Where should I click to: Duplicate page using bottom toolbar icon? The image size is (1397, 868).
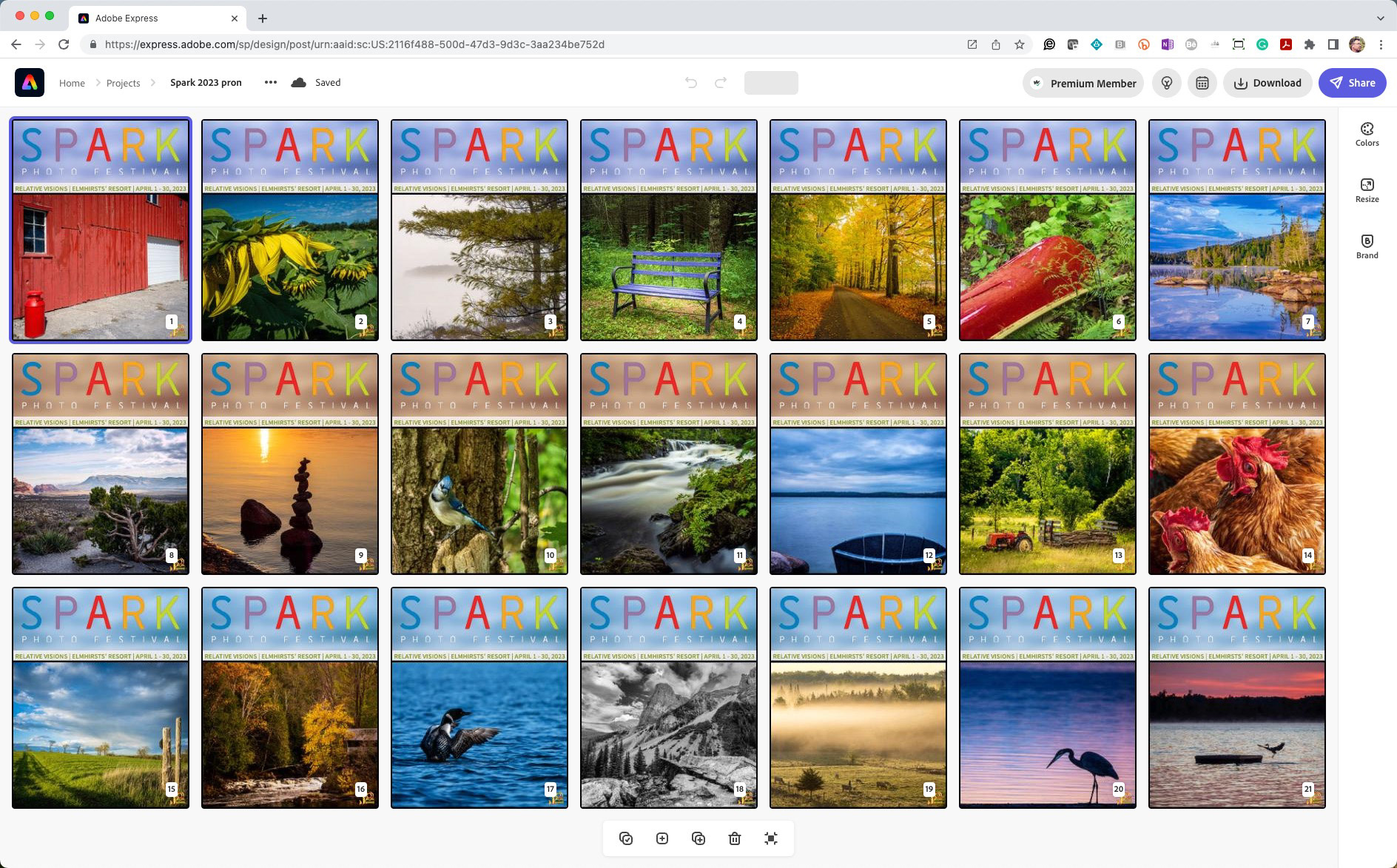click(x=698, y=838)
